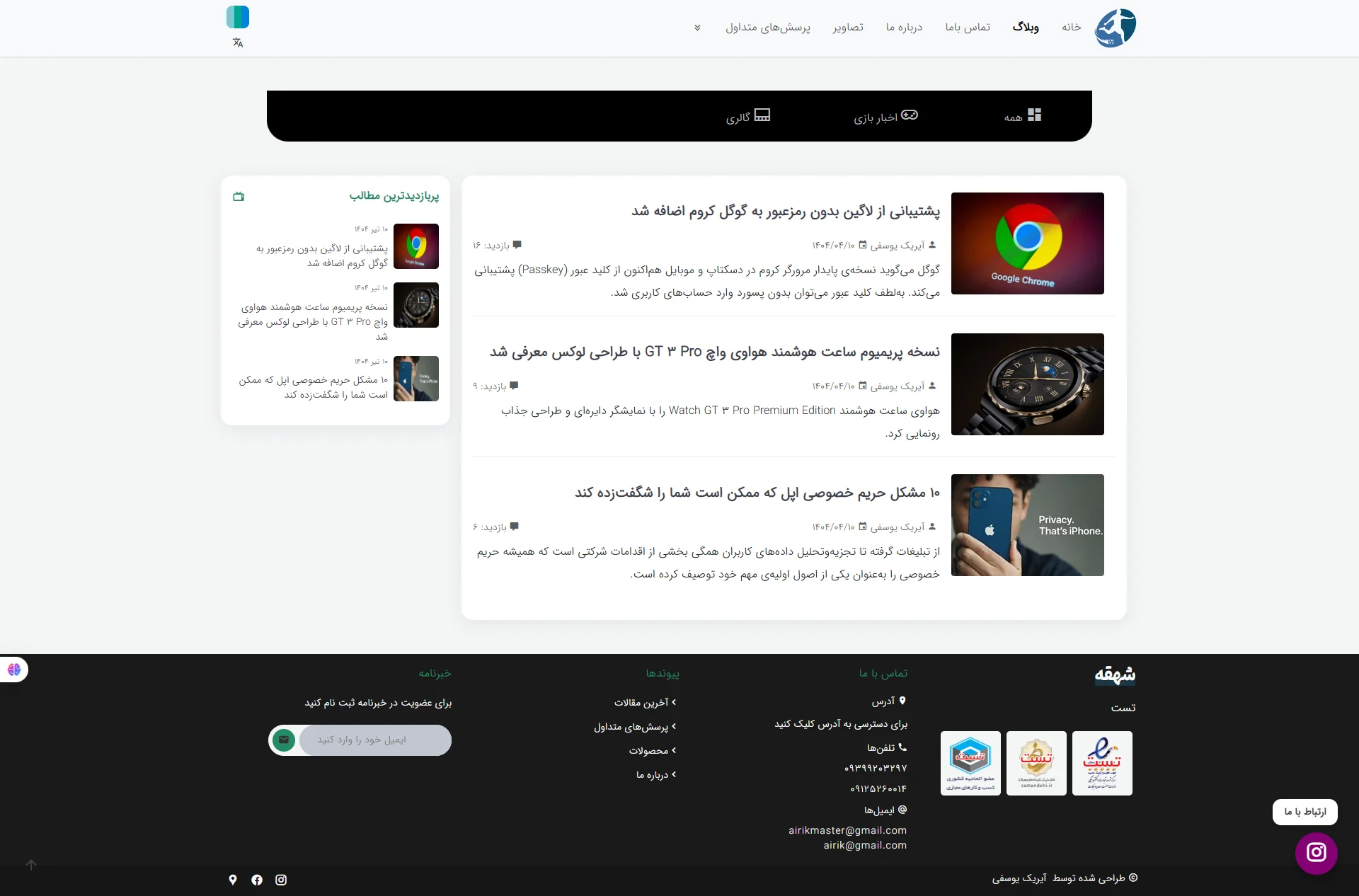The width and height of the screenshot is (1359, 896).
Task: Open the language translation icon below the logo
Action: 237,42
